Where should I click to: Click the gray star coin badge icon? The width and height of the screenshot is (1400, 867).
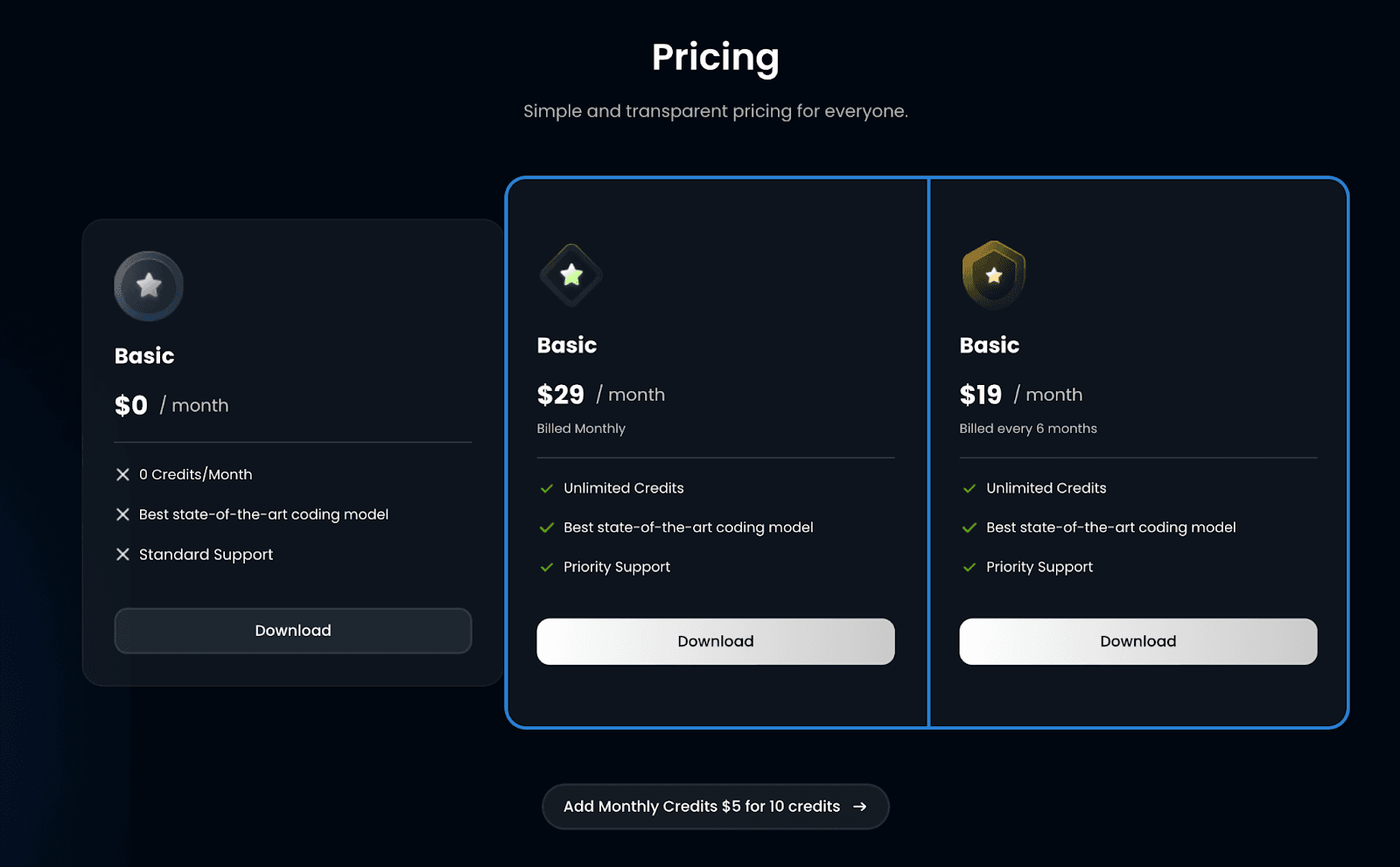[x=149, y=286]
